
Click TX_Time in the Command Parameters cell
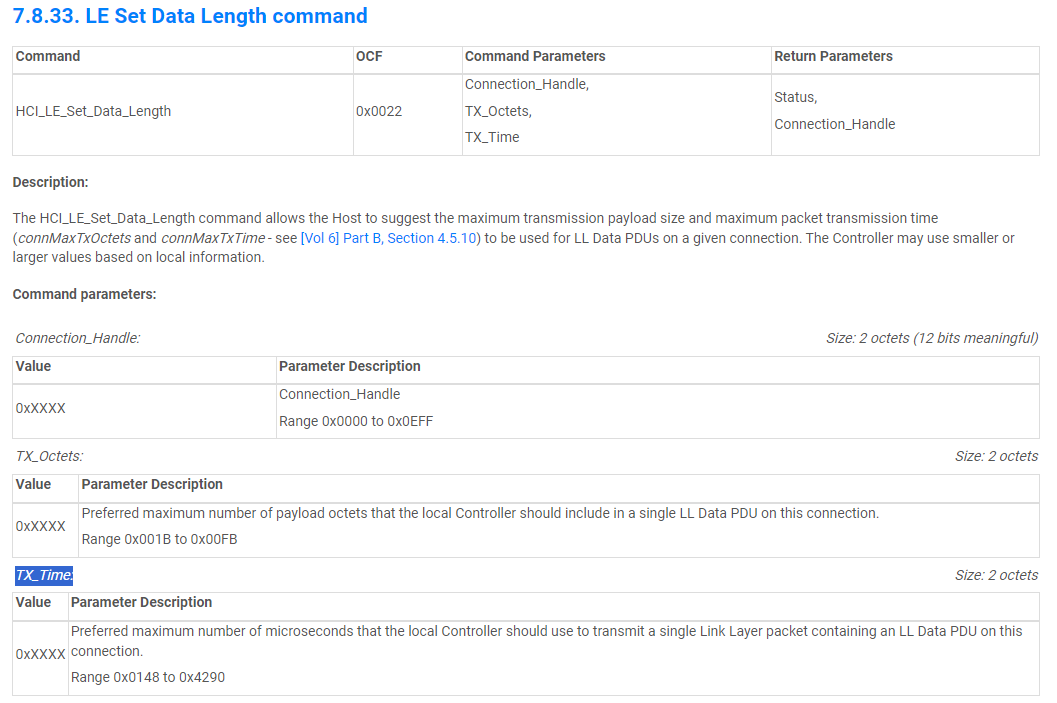coord(492,137)
